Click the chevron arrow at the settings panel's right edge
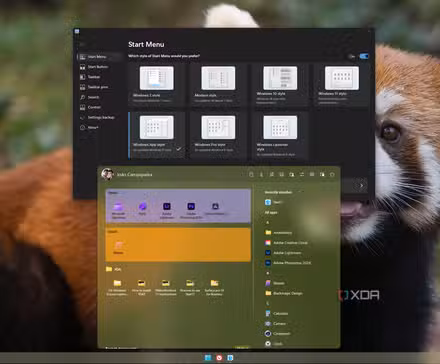Screen dimensions: 440x364 361,186
